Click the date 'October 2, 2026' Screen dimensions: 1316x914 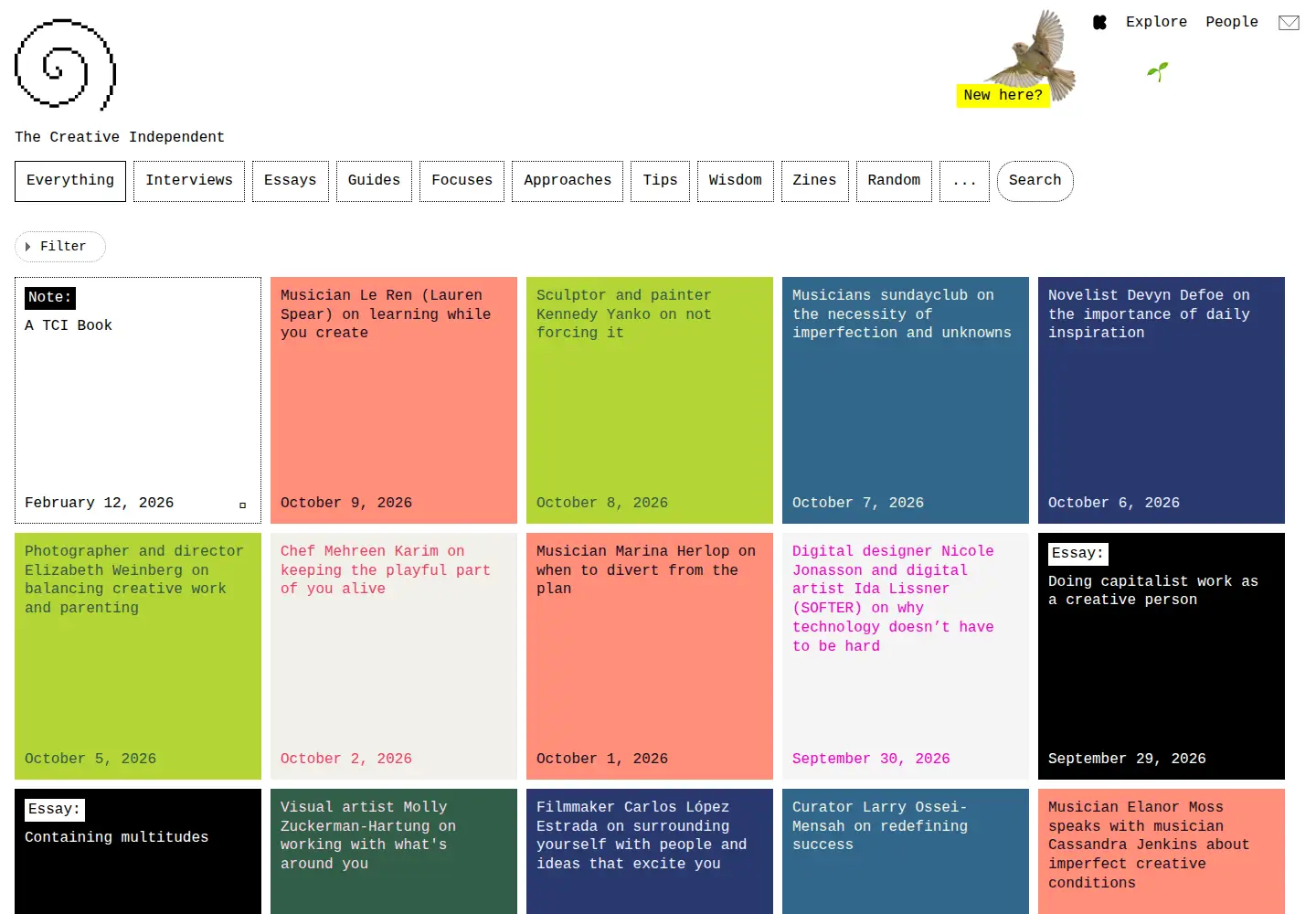tap(346, 759)
